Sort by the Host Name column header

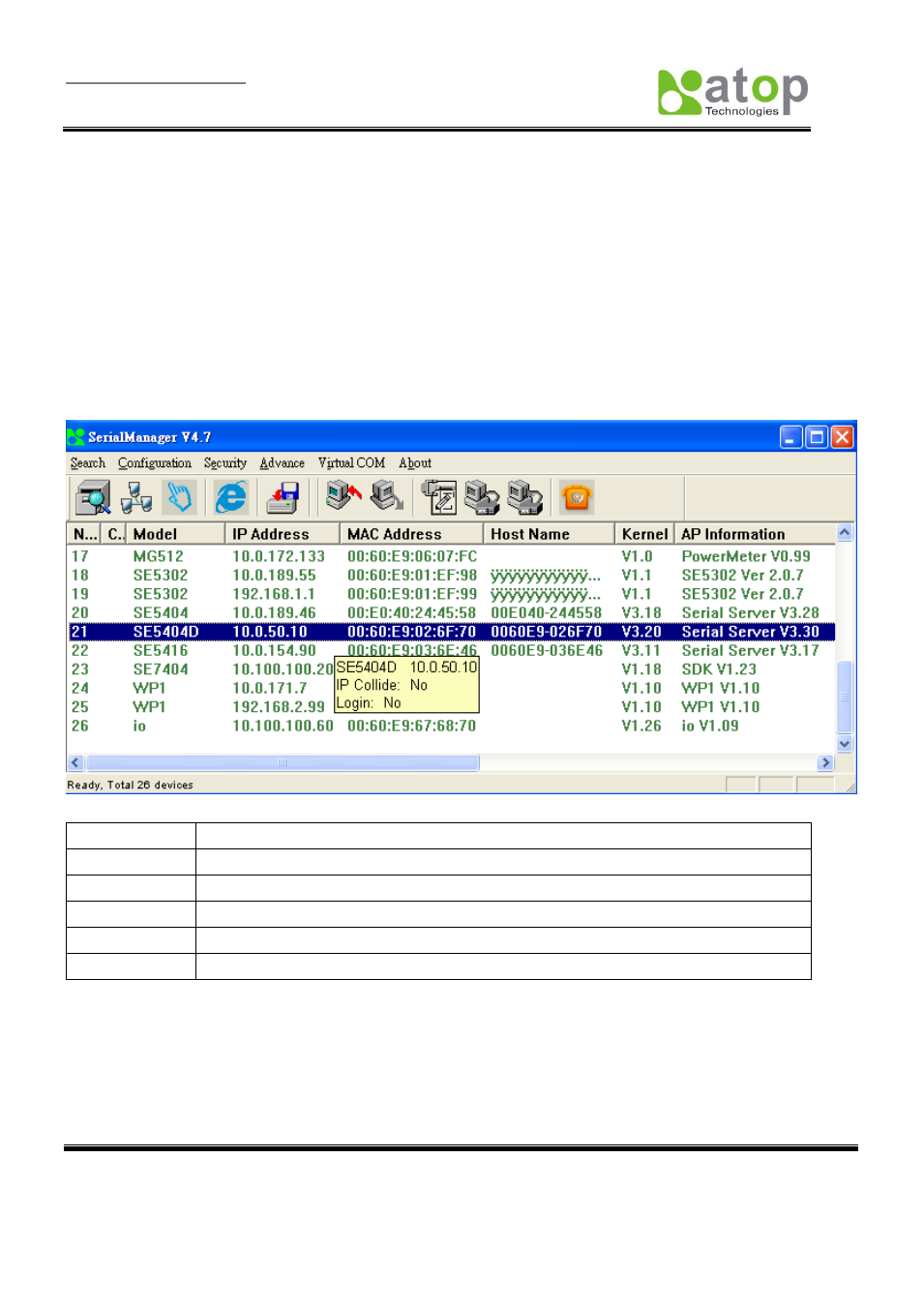549,534
